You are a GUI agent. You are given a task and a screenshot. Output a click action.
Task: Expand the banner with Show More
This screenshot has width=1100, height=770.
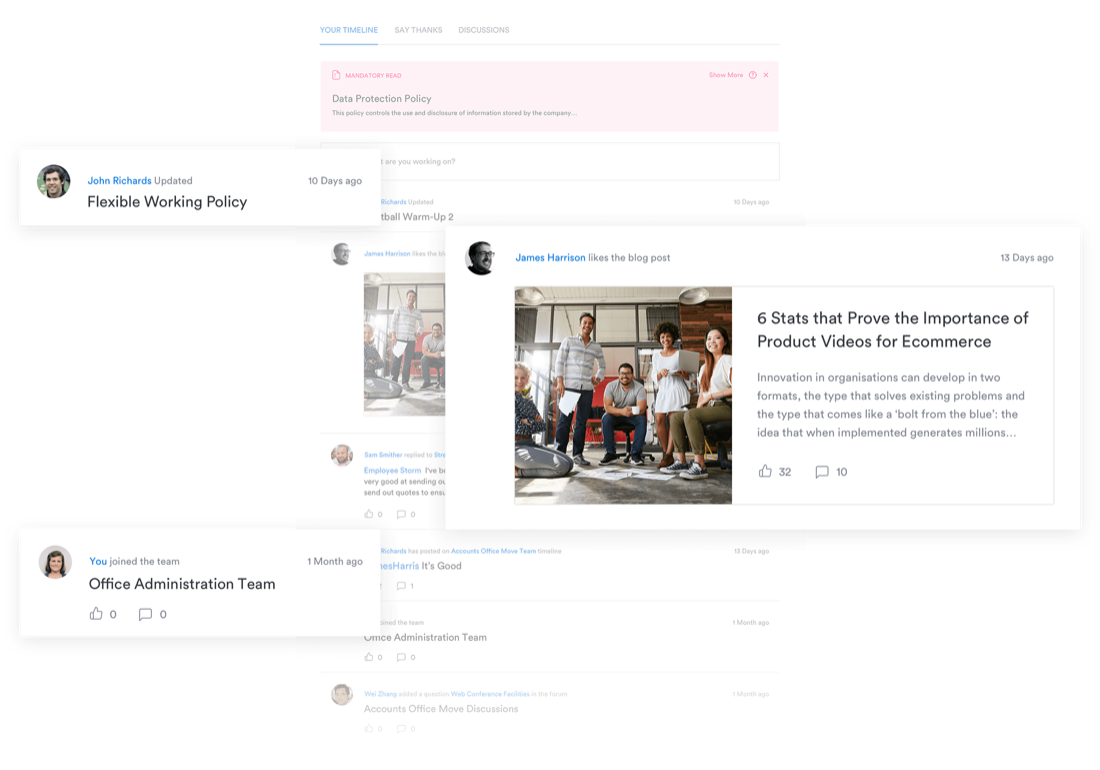pyautogui.click(x=725, y=75)
